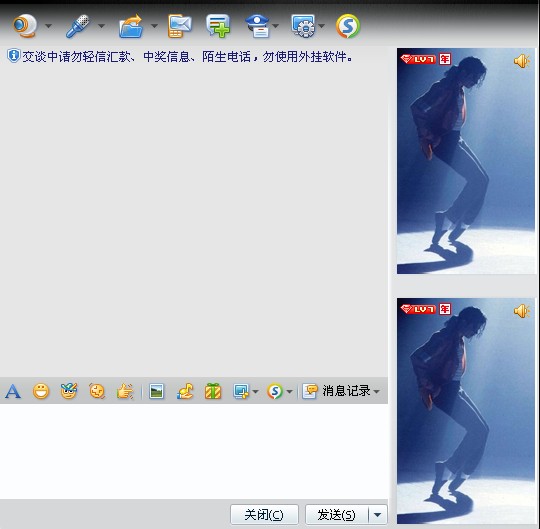This screenshot has height=529, width=540.
Task: Click LV7 diamond badge on upper avatar
Action: [x=418, y=59]
